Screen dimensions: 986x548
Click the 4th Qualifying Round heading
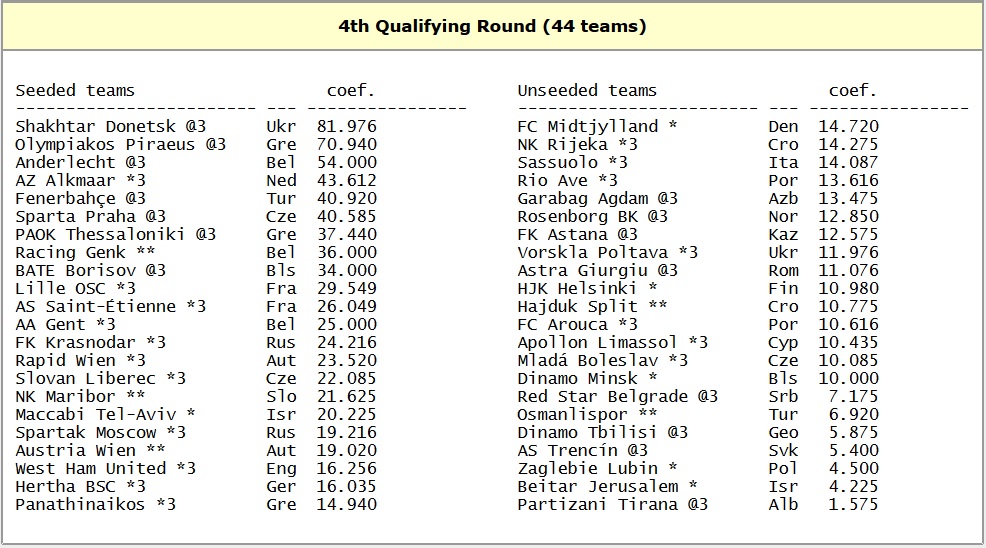point(492,27)
